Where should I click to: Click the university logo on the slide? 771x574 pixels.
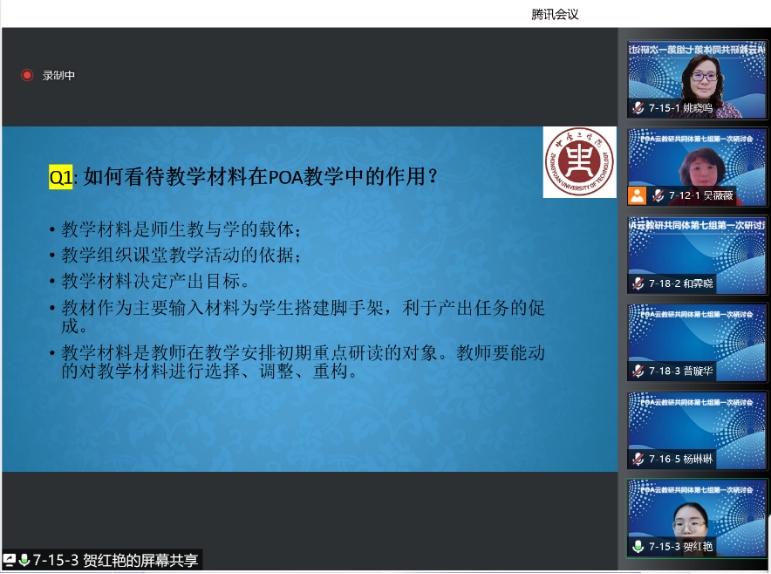click(x=579, y=162)
